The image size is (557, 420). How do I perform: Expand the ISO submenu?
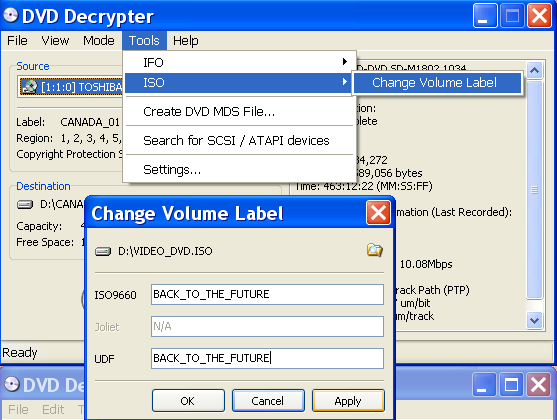(x=239, y=82)
